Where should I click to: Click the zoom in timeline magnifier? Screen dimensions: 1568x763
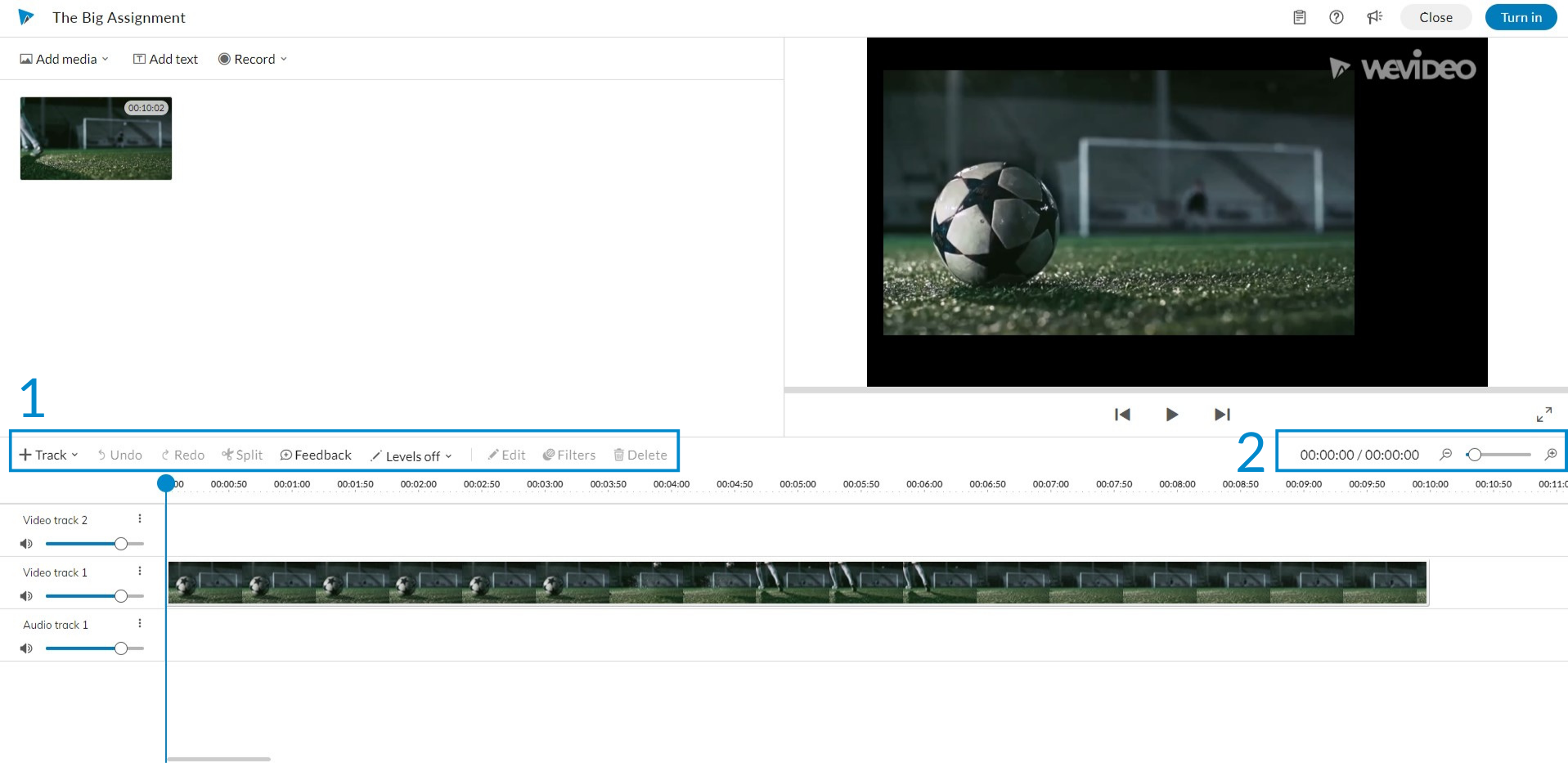(x=1550, y=455)
